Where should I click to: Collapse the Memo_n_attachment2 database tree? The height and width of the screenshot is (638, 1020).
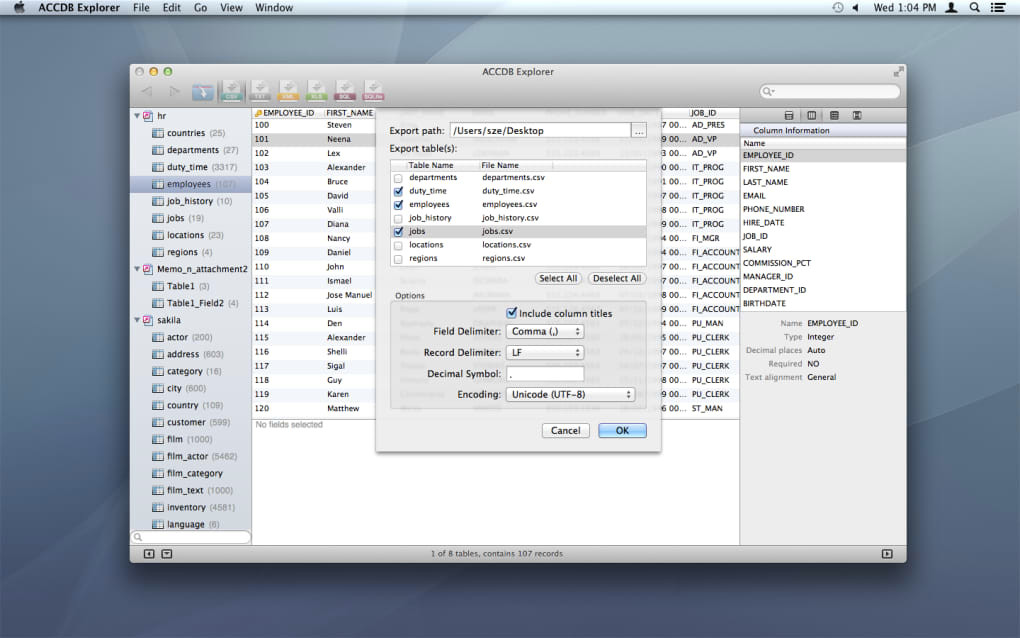click(x=137, y=269)
